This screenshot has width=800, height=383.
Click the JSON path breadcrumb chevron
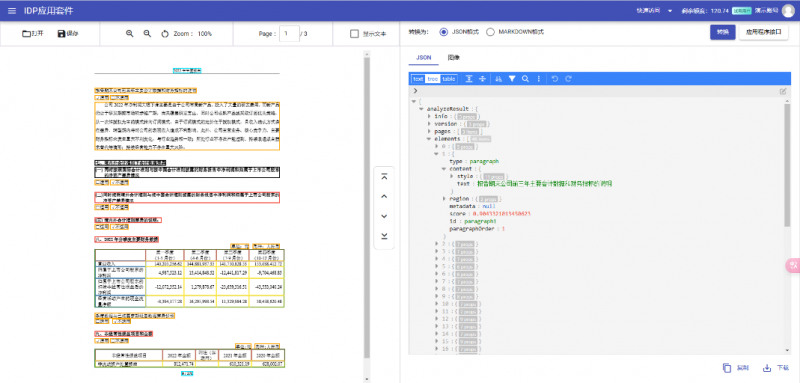416,91
